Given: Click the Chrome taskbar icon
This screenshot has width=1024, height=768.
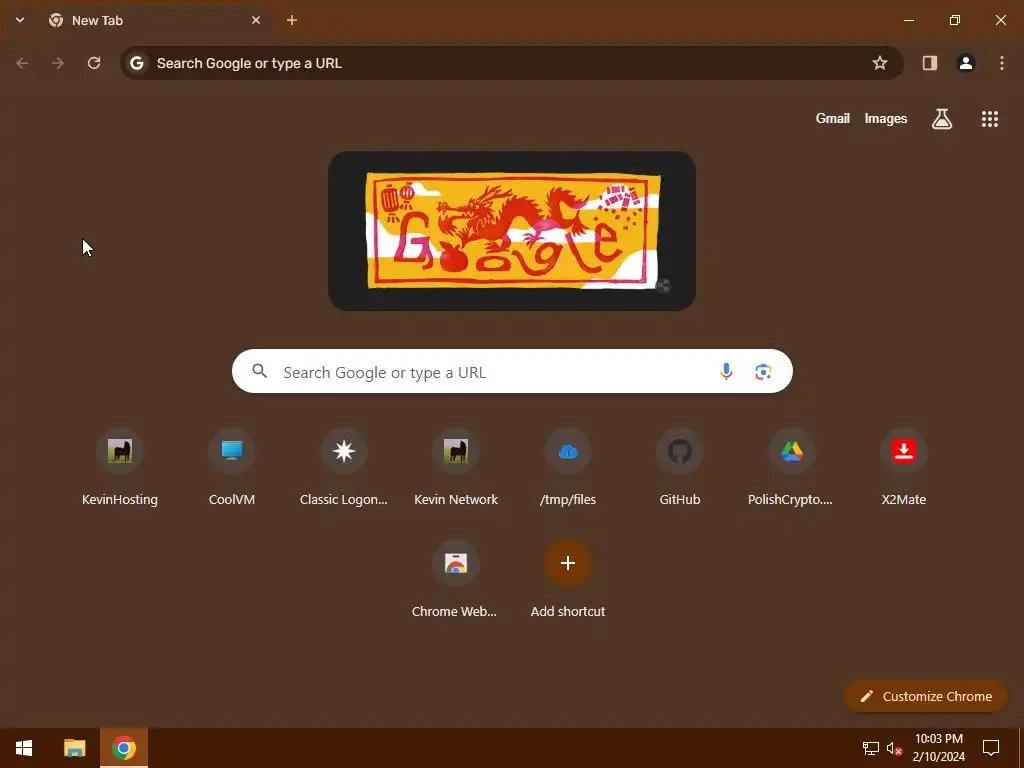Looking at the screenshot, I should click(123, 748).
